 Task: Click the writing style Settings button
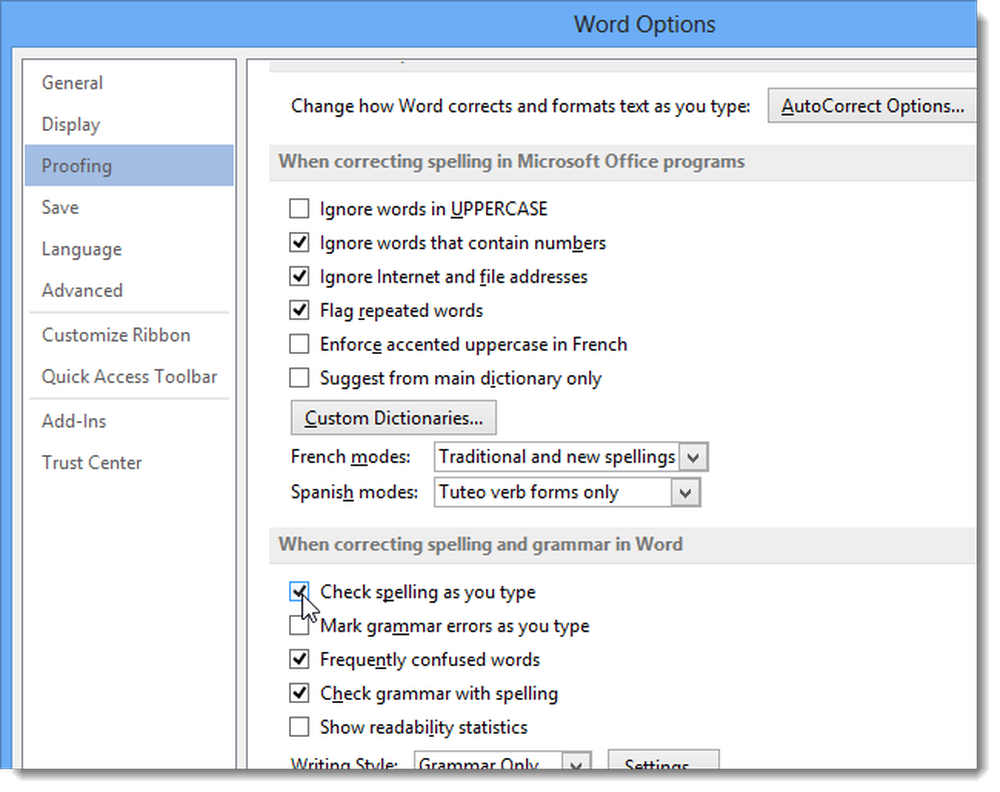click(x=663, y=760)
